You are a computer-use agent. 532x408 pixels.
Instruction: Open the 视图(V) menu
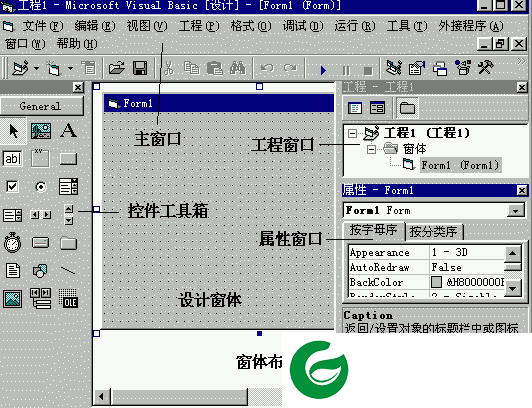pyautogui.click(x=147, y=26)
